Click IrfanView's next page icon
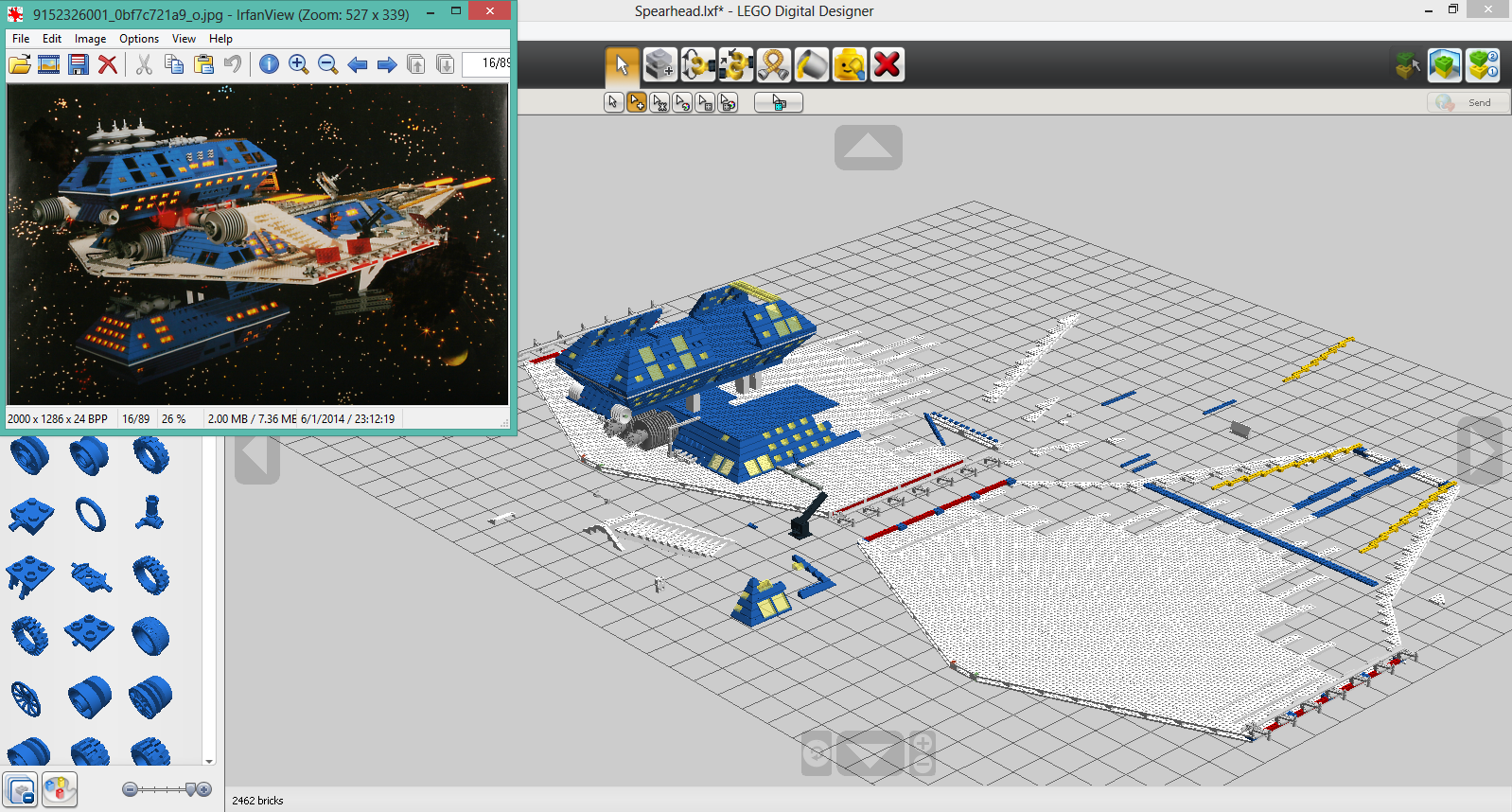Viewport: 1512px width, 812px height. coord(446,64)
